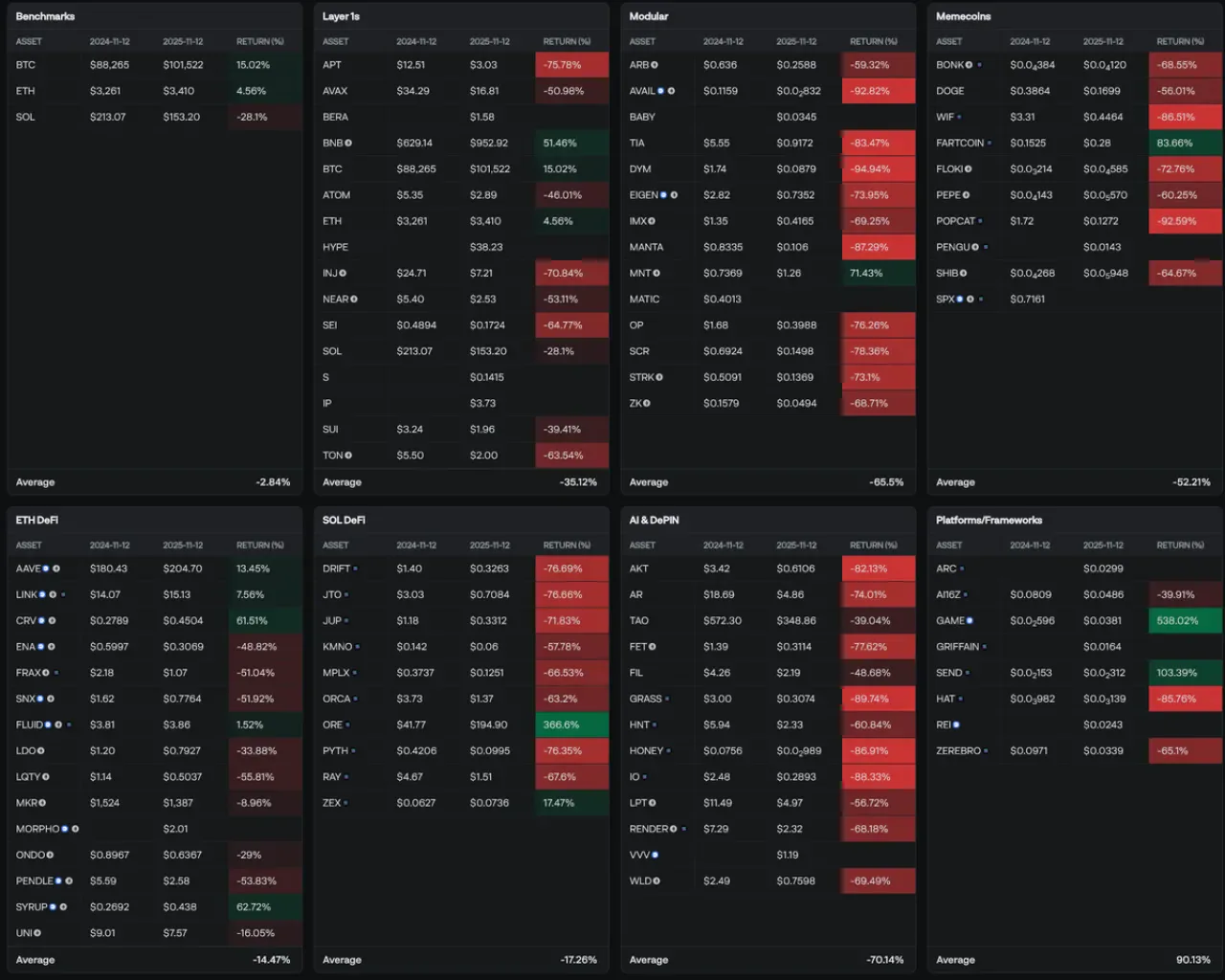This screenshot has width=1225, height=980.
Task: Select HYPE price $38.23
Action: (x=486, y=247)
